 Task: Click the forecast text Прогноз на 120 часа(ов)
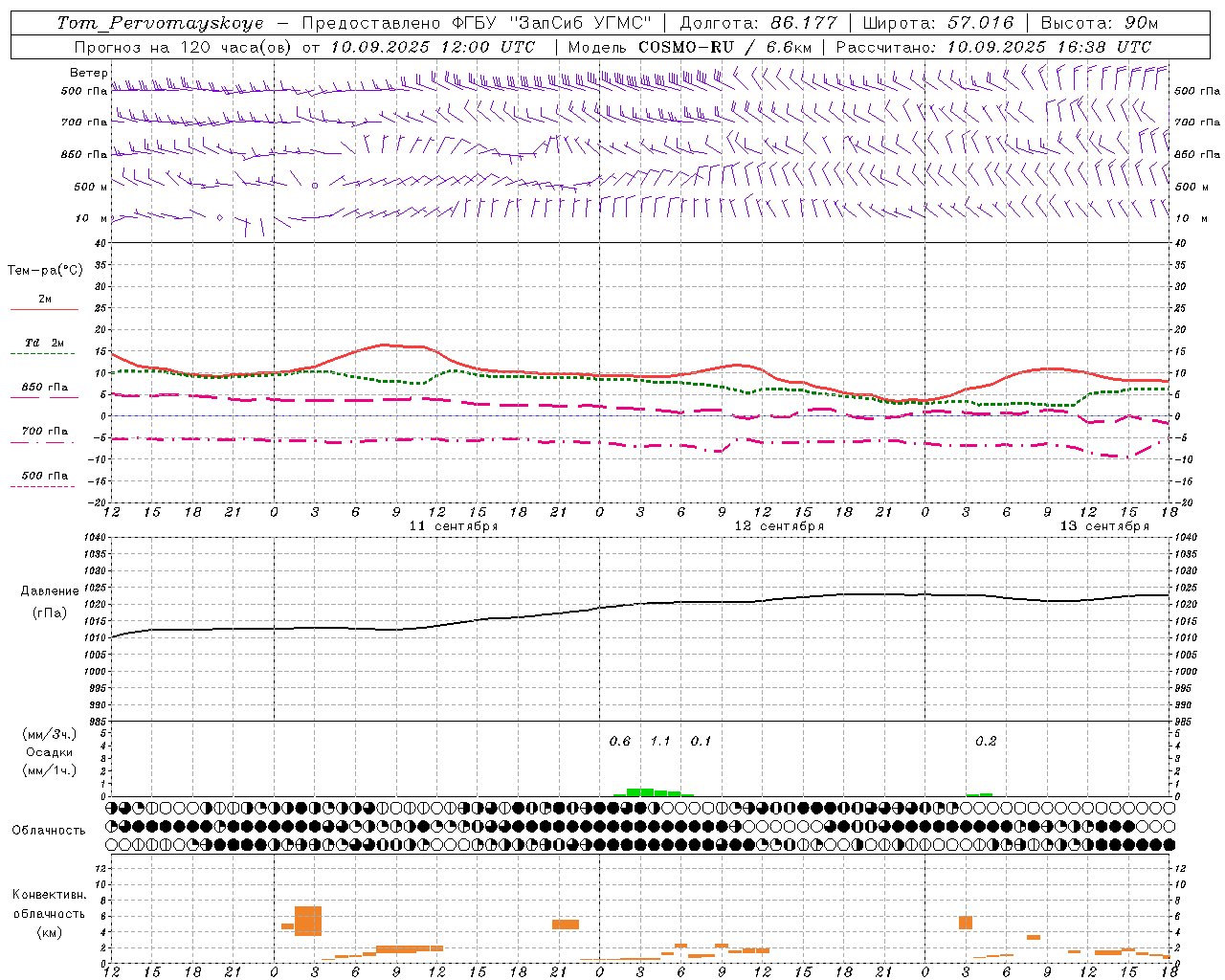(185, 47)
